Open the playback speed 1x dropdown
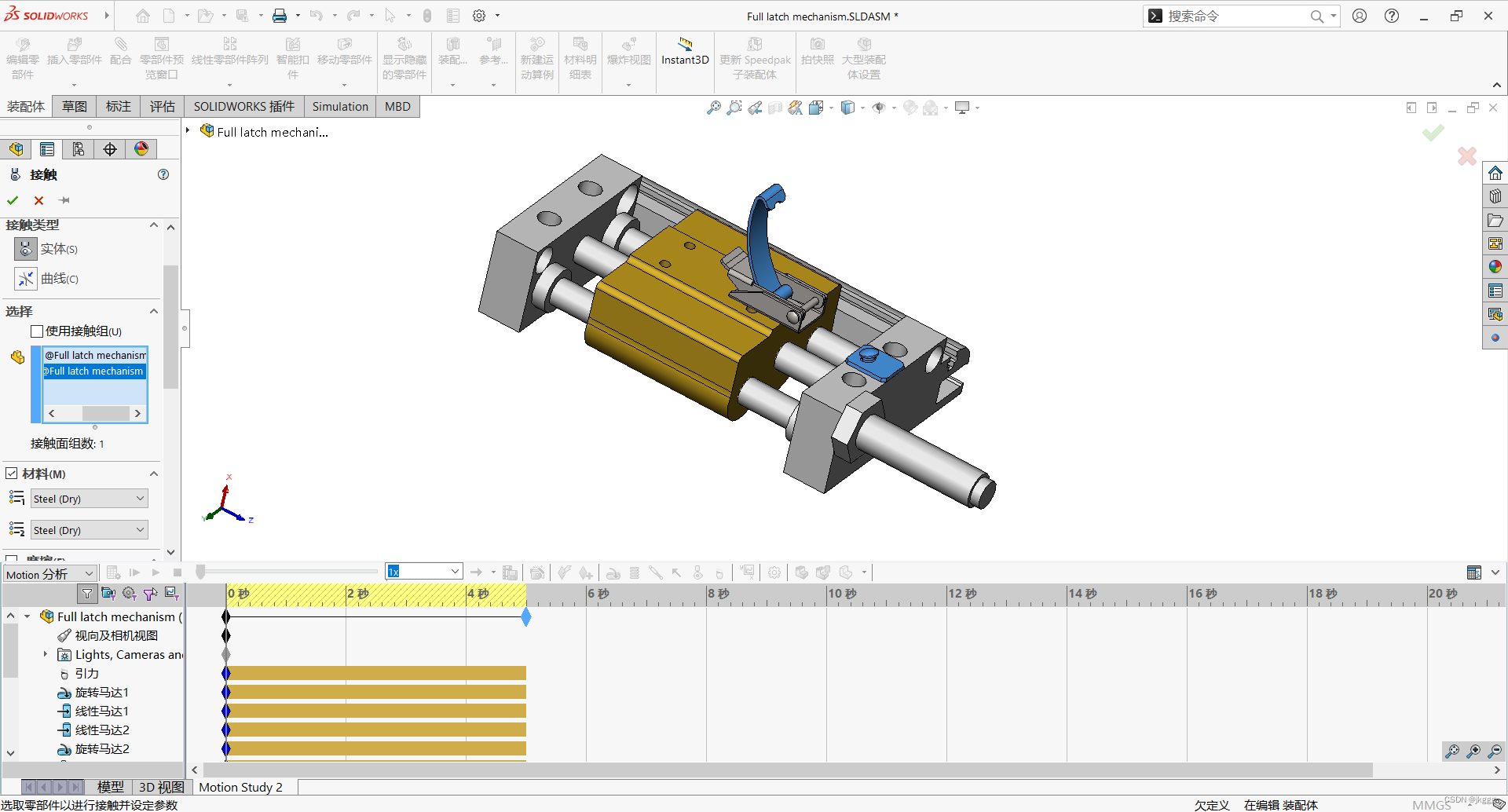 tap(455, 571)
